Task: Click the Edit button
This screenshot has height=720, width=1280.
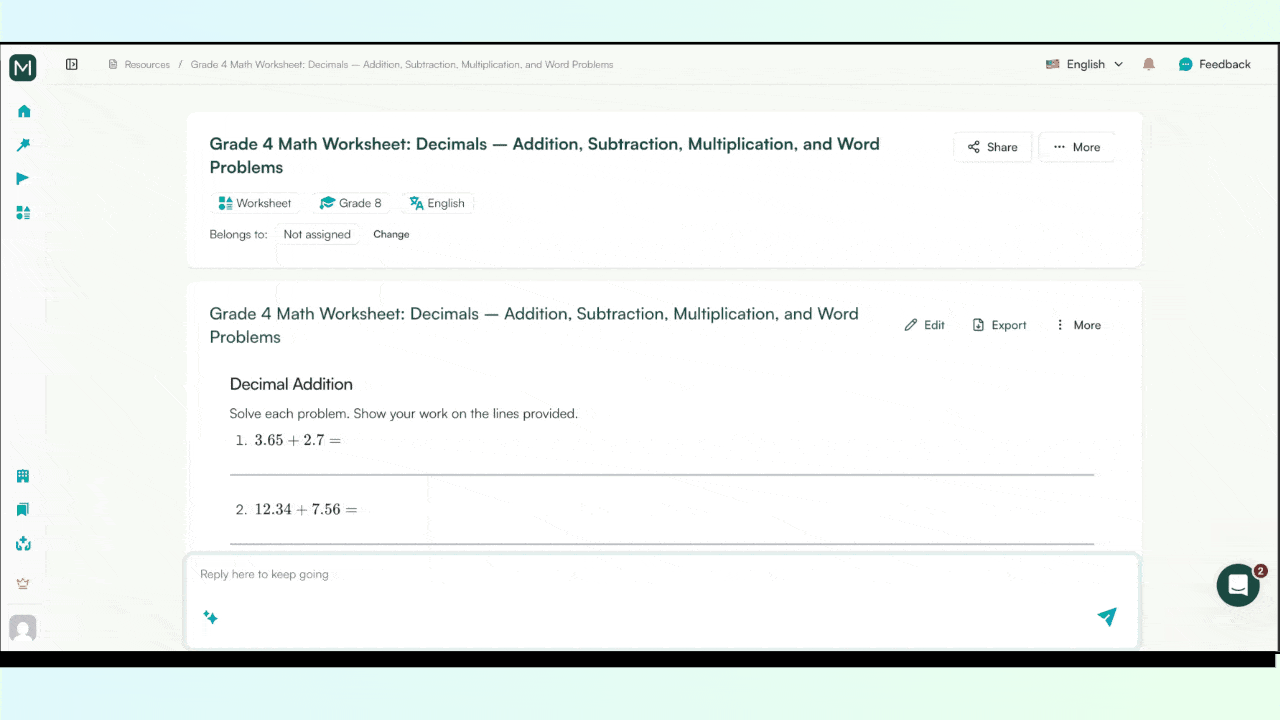Action: [925, 325]
